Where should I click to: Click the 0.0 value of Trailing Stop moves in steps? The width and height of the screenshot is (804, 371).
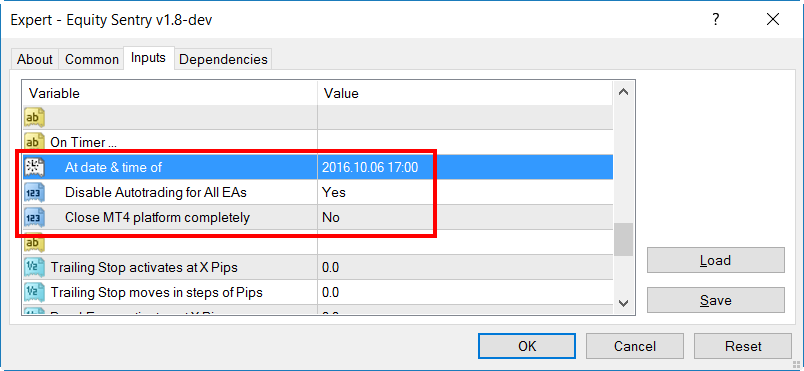point(465,293)
